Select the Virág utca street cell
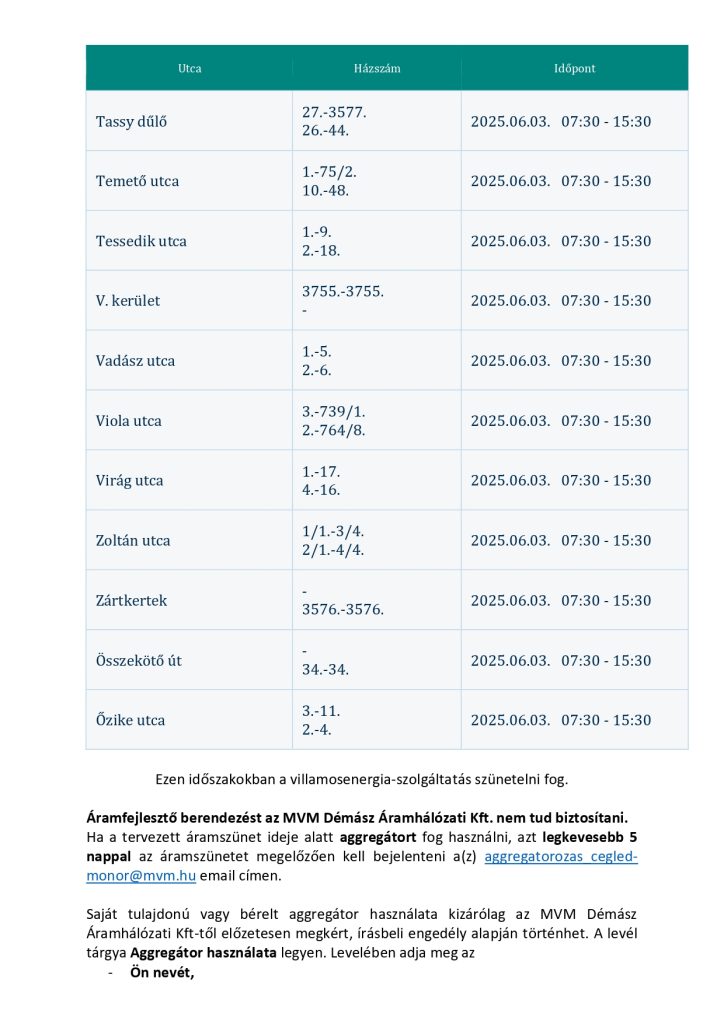Screen dimensions: 724x1024 189,480
